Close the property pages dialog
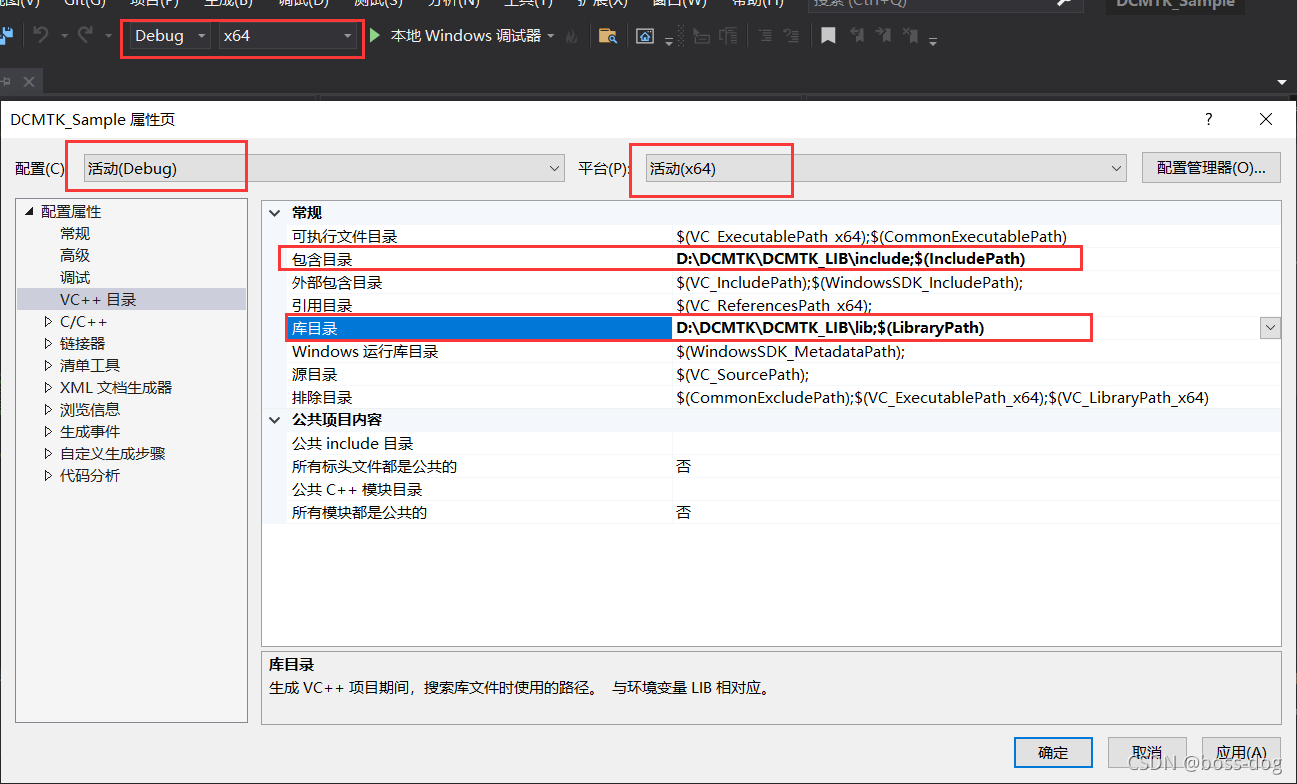Viewport: 1297px width, 784px height. click(x=1266, y=119)
